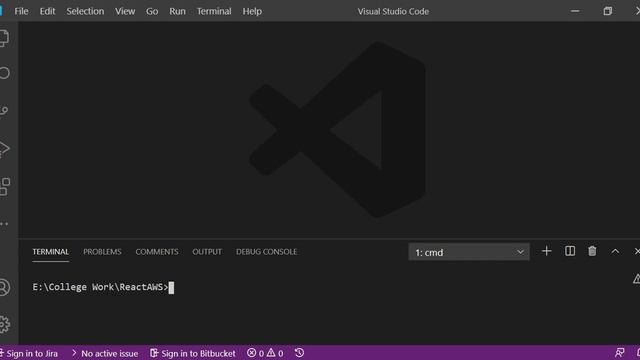Switch to the COMMENTS panel tab
Viewport: 640px width, 360px height.
(157, 252)
